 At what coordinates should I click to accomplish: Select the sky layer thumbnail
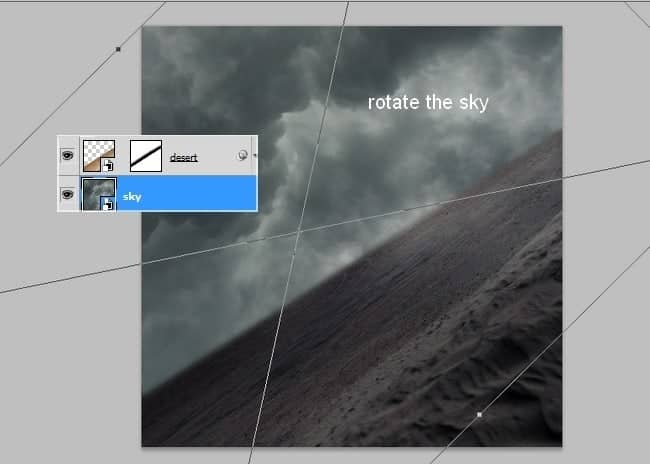99,194
